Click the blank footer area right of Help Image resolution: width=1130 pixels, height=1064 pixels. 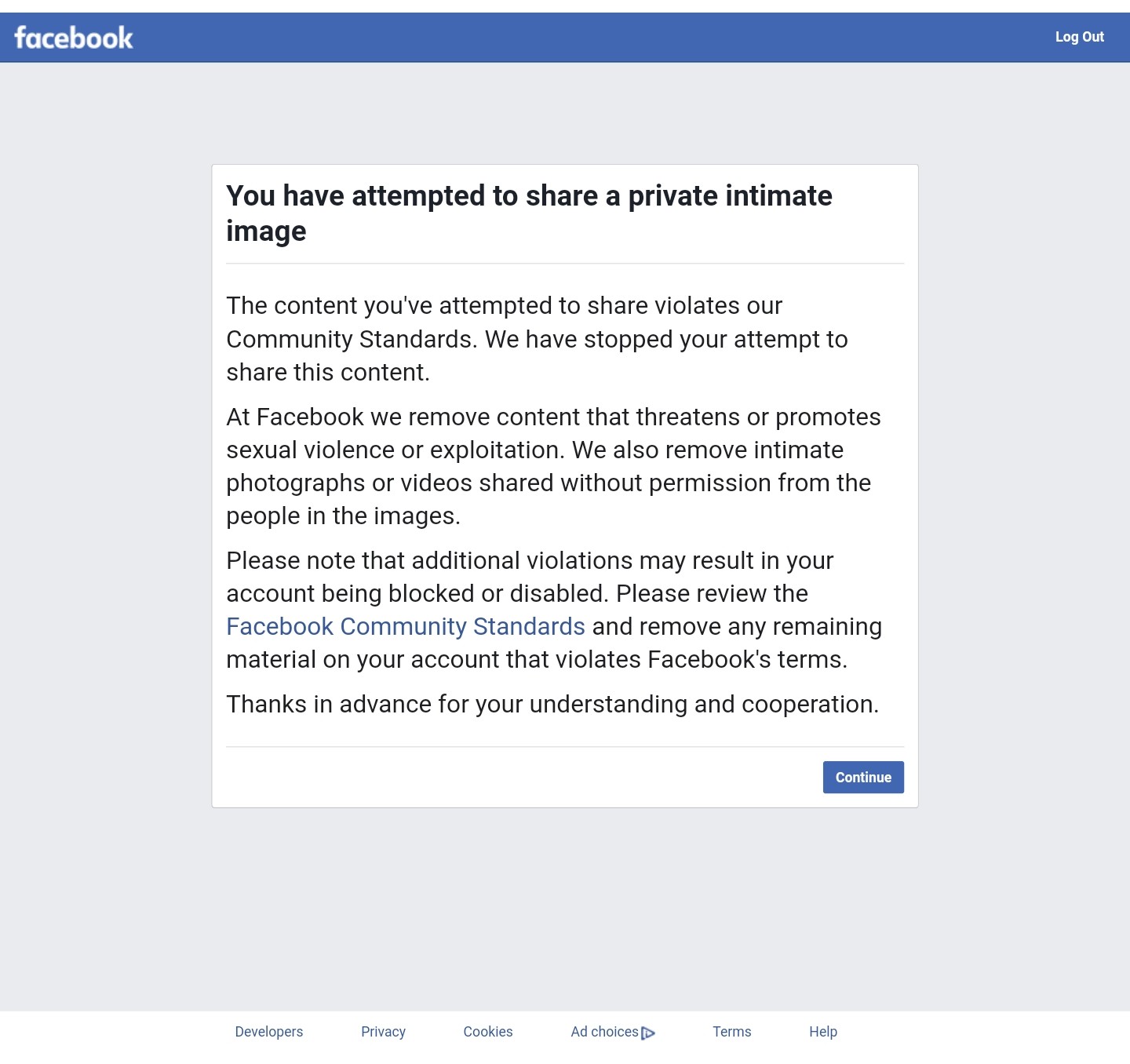click(x=981, y=1033)
